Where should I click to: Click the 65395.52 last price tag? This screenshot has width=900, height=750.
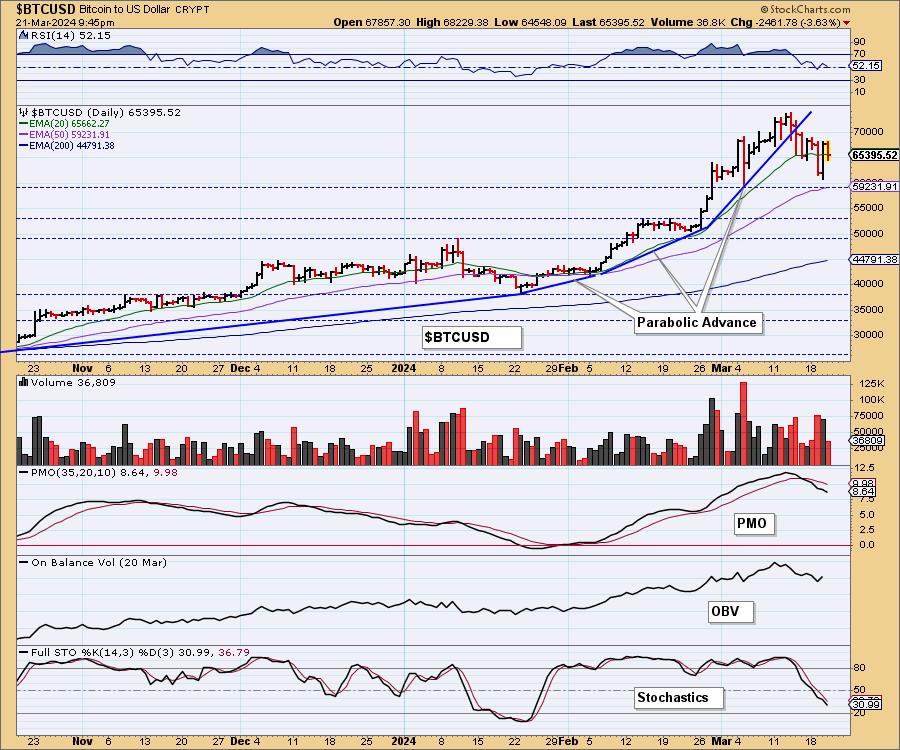tap(875, 156)
